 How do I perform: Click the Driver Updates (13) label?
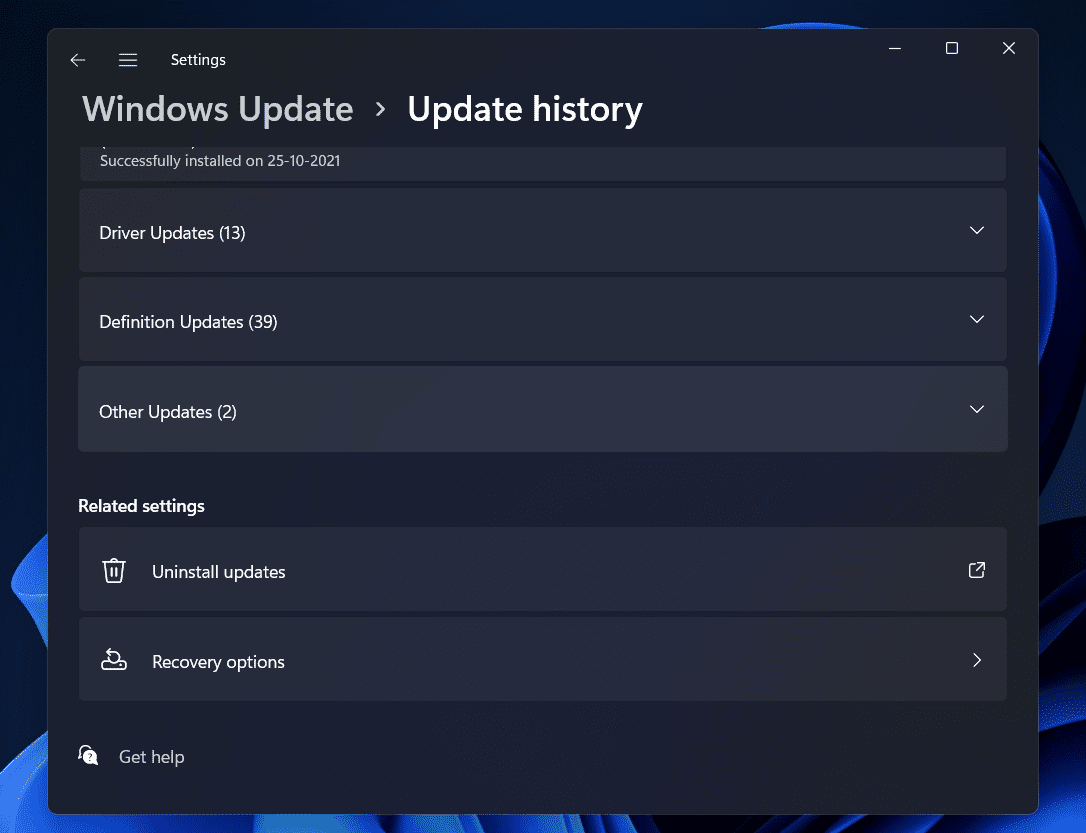pyautogui.click(x=172, y=233)
